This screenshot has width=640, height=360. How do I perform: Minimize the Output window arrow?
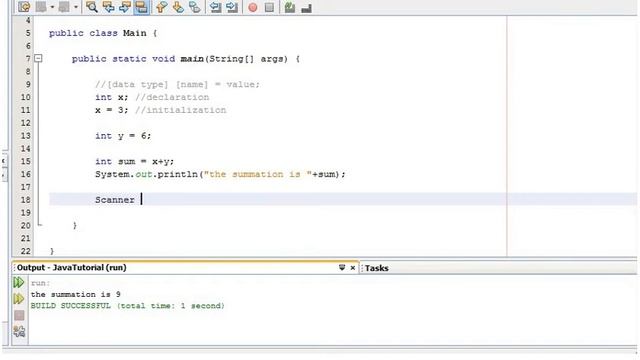pos(342,268)
